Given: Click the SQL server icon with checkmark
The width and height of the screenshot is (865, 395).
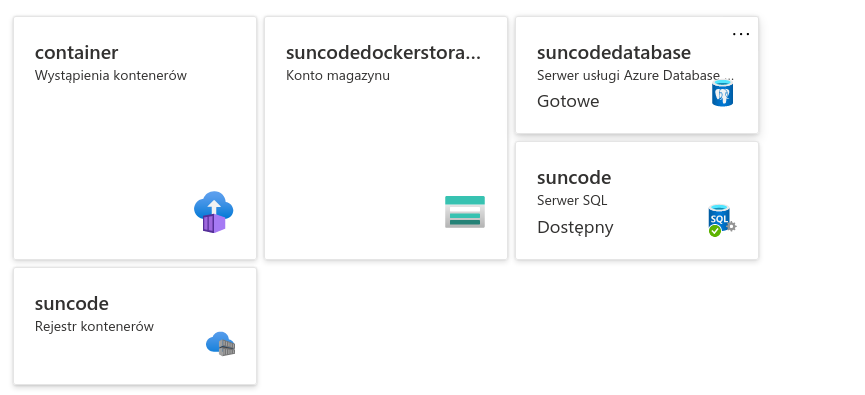Looking at the screenshot, I should tap(722, 221).
